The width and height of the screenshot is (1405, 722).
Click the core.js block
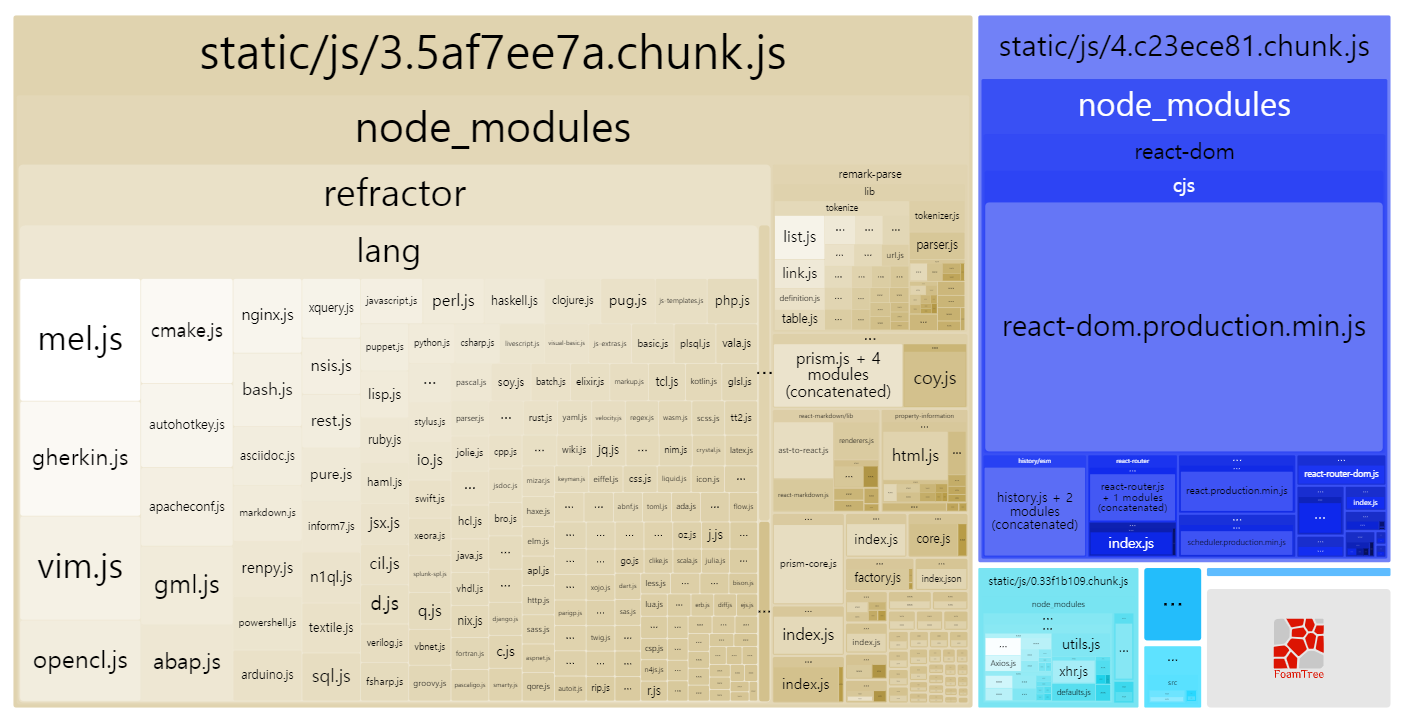coord(934,539)
